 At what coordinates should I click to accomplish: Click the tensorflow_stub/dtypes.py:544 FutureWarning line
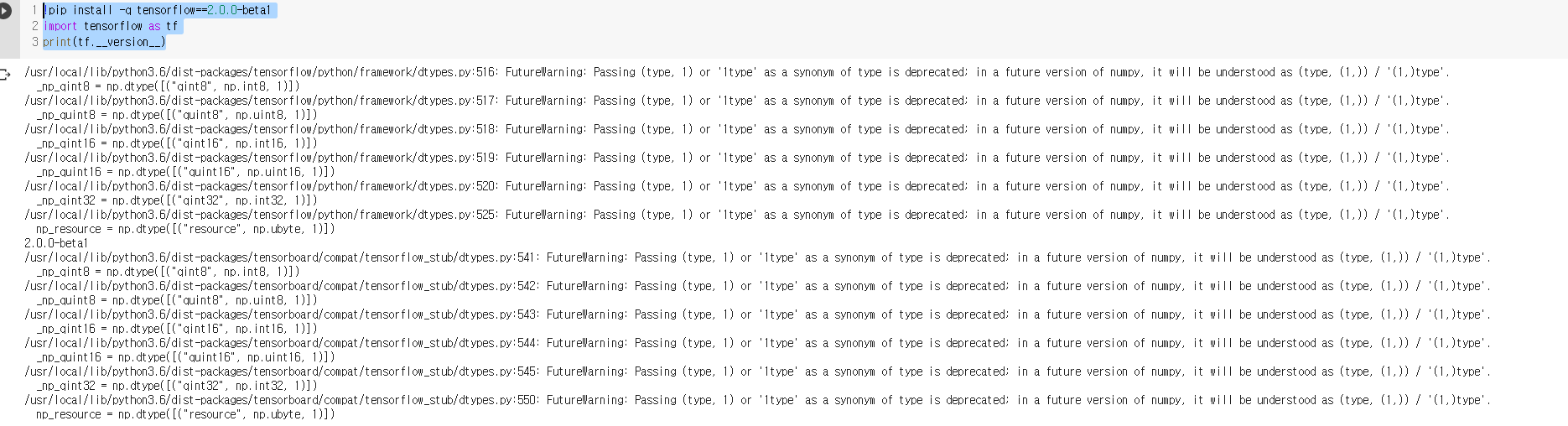coord(758,343)
